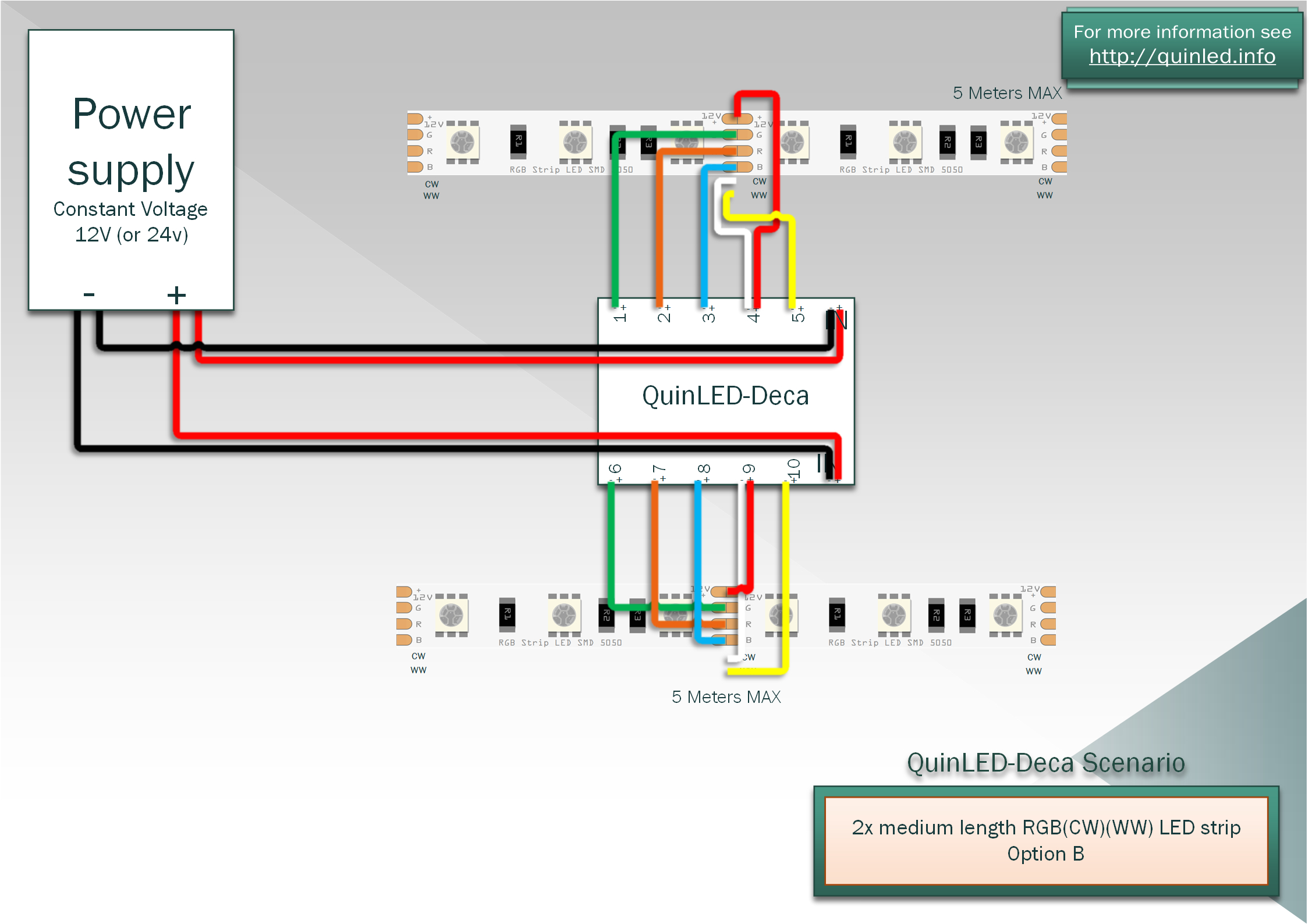Image resolution: width=1312 pixels, height=924 pixels.
Task: Click the For more information see banner
Action: coord(1182,32)
